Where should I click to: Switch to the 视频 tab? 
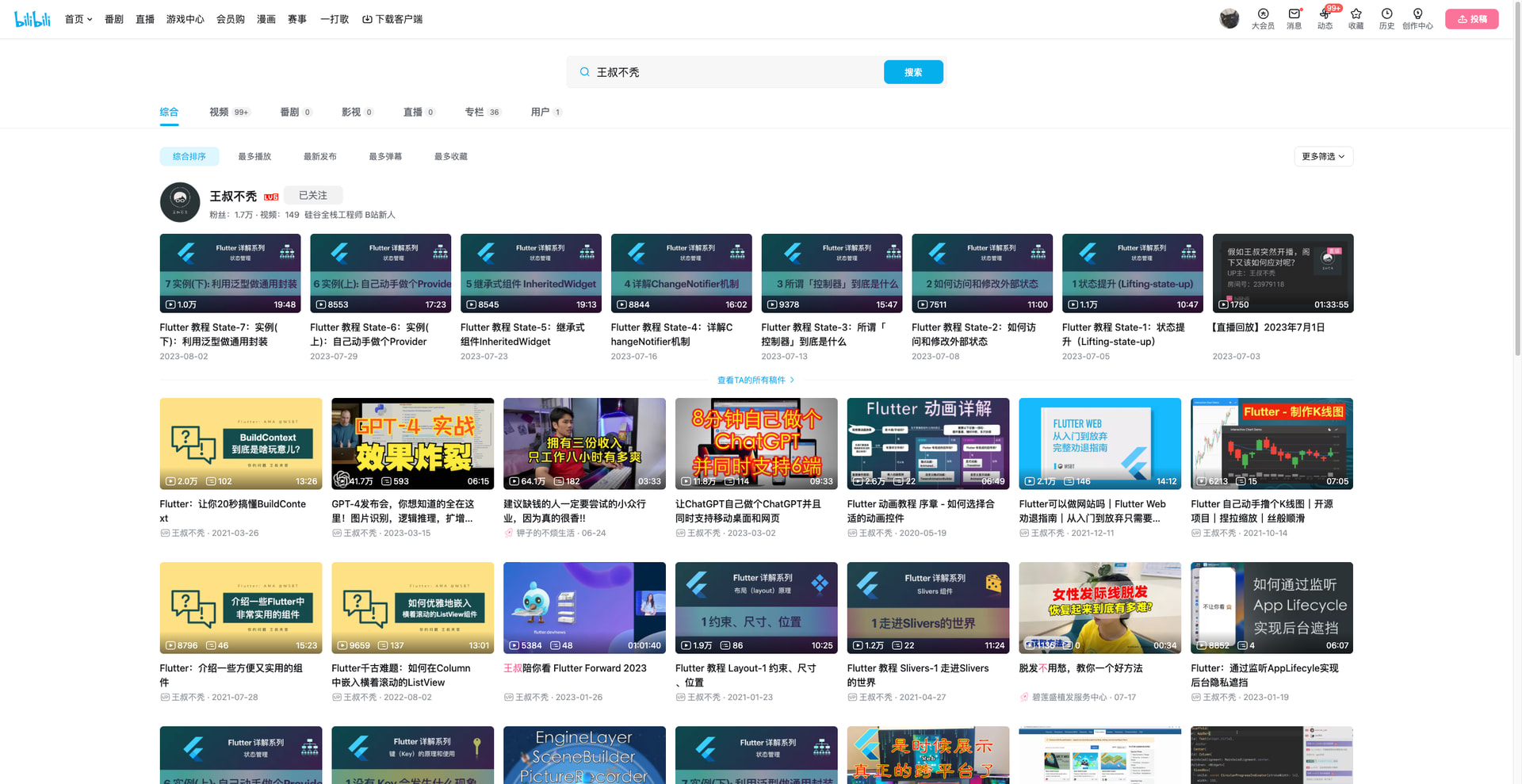(230, 112)
